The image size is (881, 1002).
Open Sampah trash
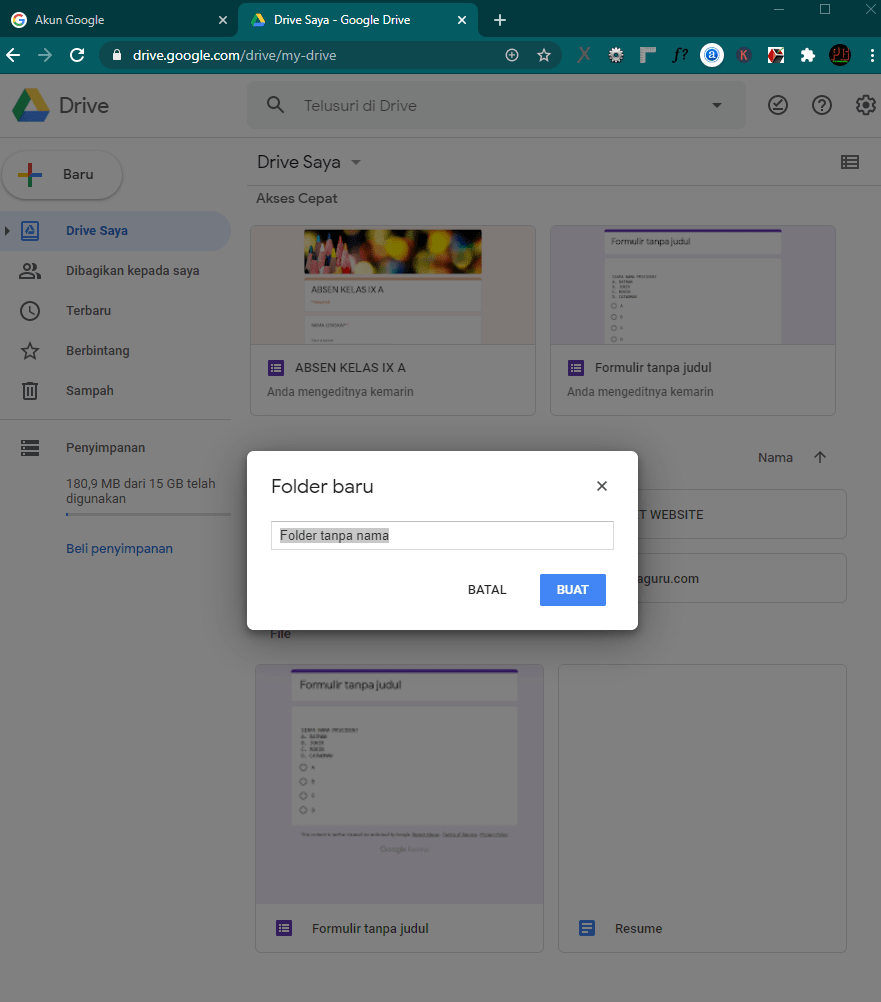click(116, 390)
